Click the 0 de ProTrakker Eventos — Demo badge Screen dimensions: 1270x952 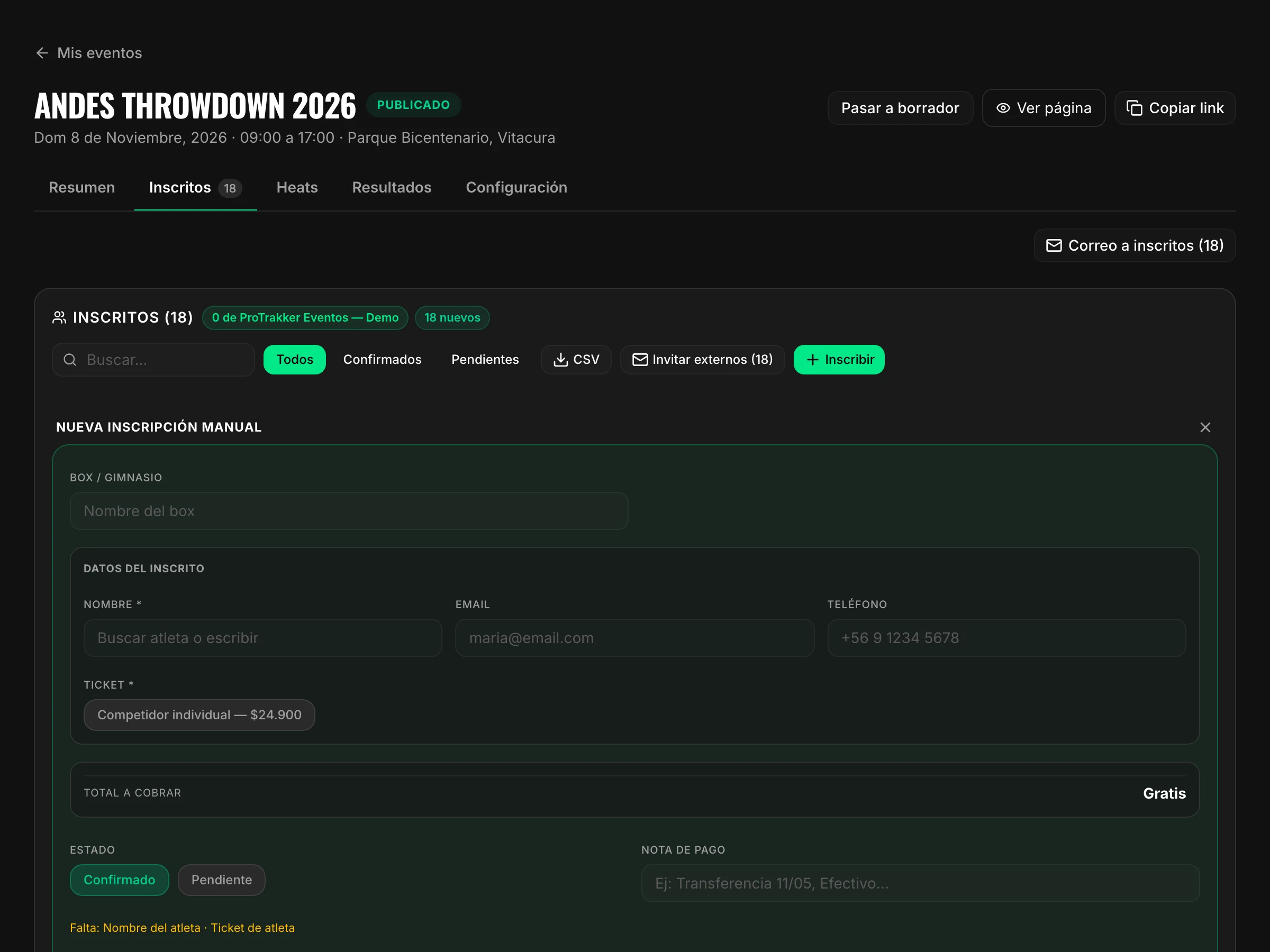[305, 317]
